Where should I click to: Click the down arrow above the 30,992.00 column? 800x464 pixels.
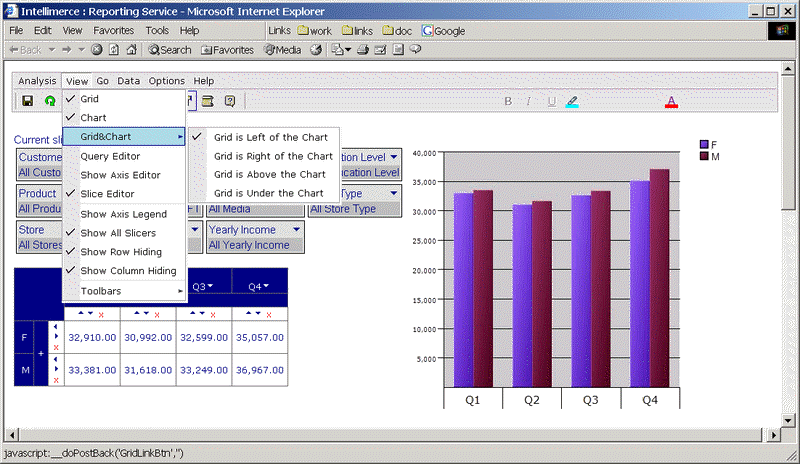pyautogui.click(x=146, y=313)
